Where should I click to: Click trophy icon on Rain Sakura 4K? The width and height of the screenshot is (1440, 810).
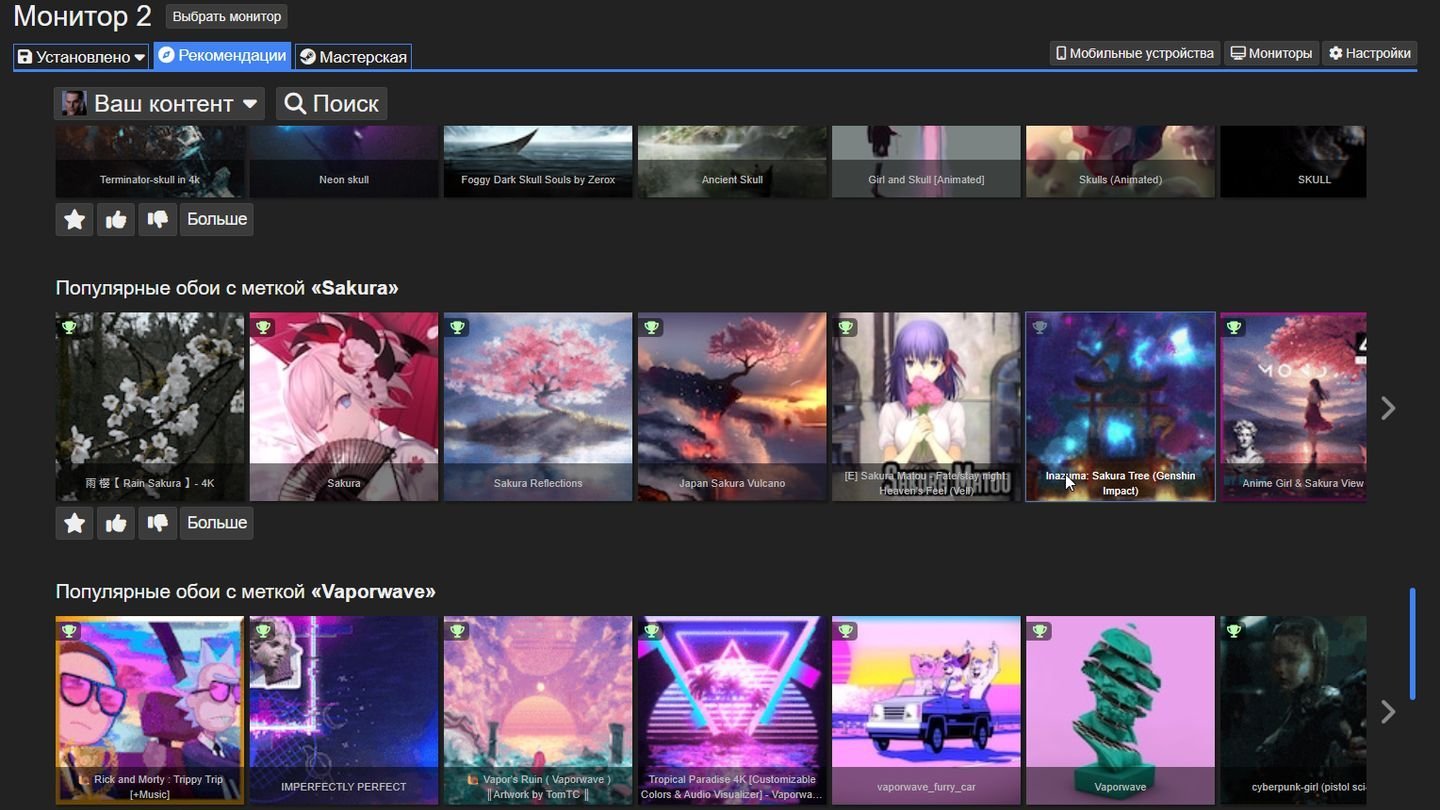tap(69, 327)
